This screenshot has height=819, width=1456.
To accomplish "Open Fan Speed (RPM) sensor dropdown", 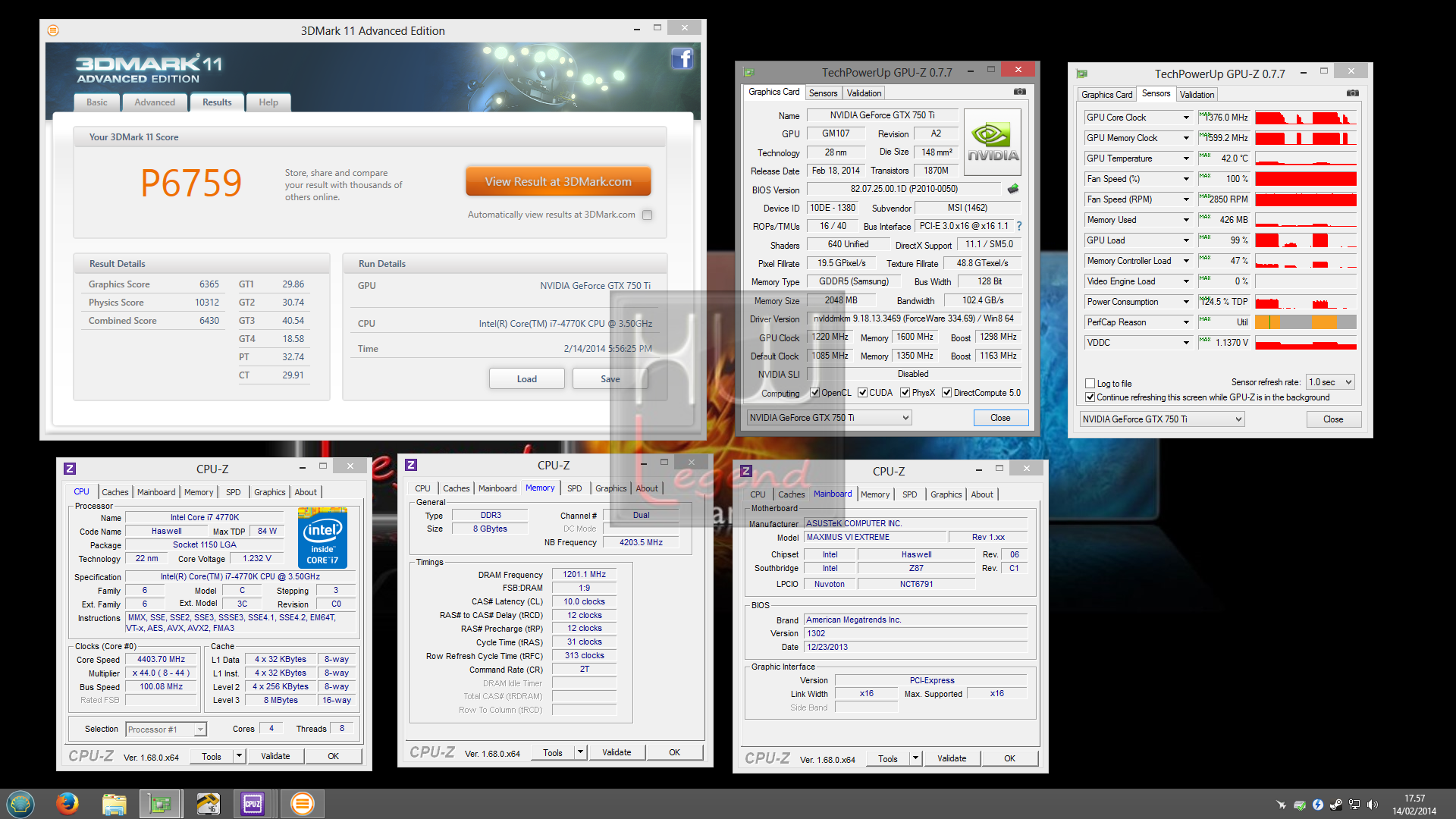I will pyautogui.click(x=1186, y=199).
